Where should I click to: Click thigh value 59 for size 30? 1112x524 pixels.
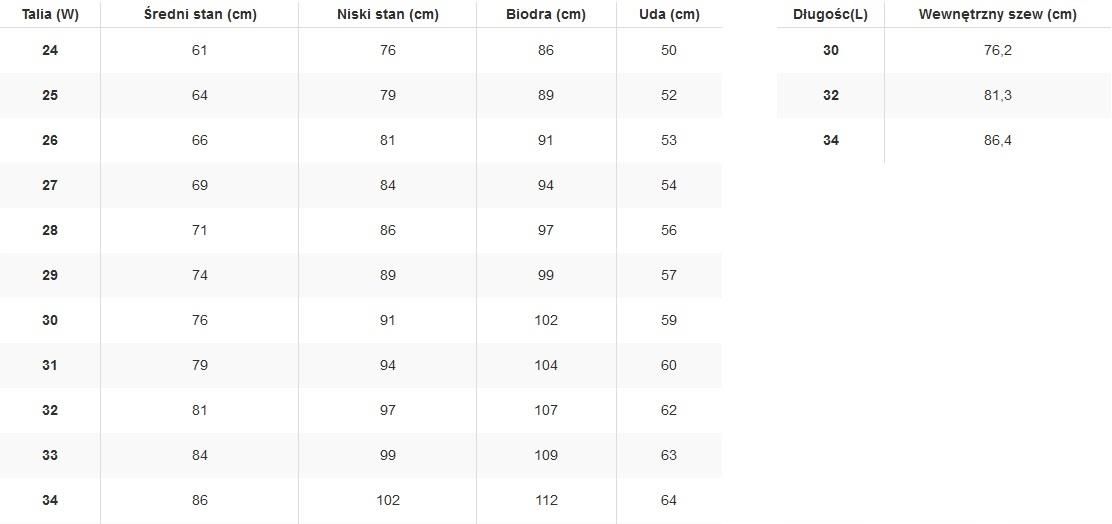coord(669,320)
